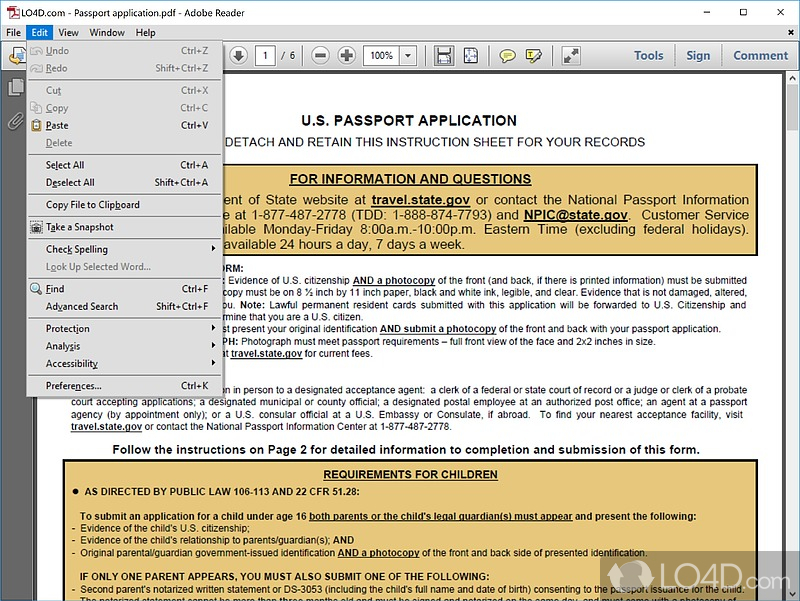Open the Help menu
Viewport: 800px width, 601px height.
point(145,32)
